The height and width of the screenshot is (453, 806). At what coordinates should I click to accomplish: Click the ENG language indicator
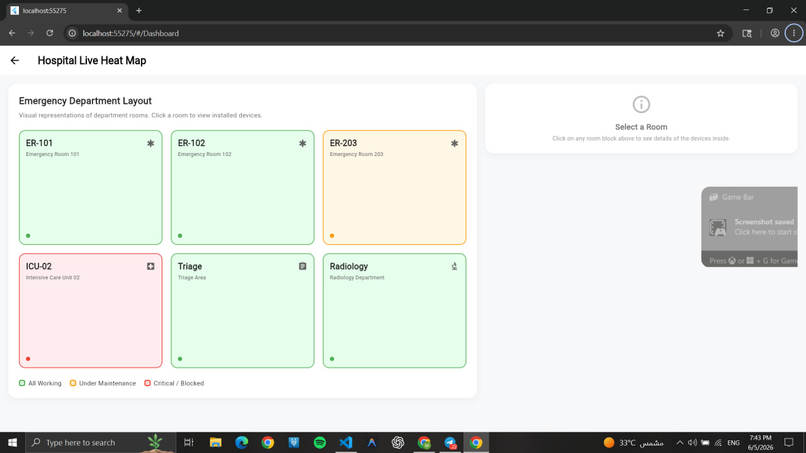click(734, 443)
